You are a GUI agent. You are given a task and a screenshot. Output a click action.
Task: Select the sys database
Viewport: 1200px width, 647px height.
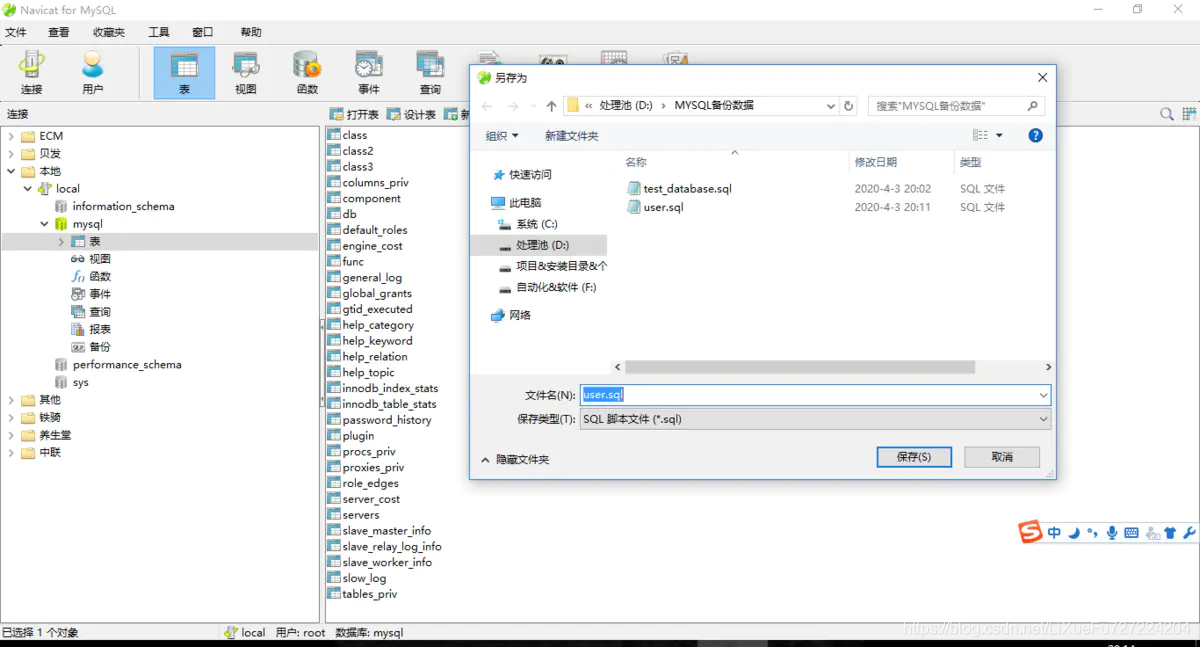pyautogui.click(x=80, y=382)
